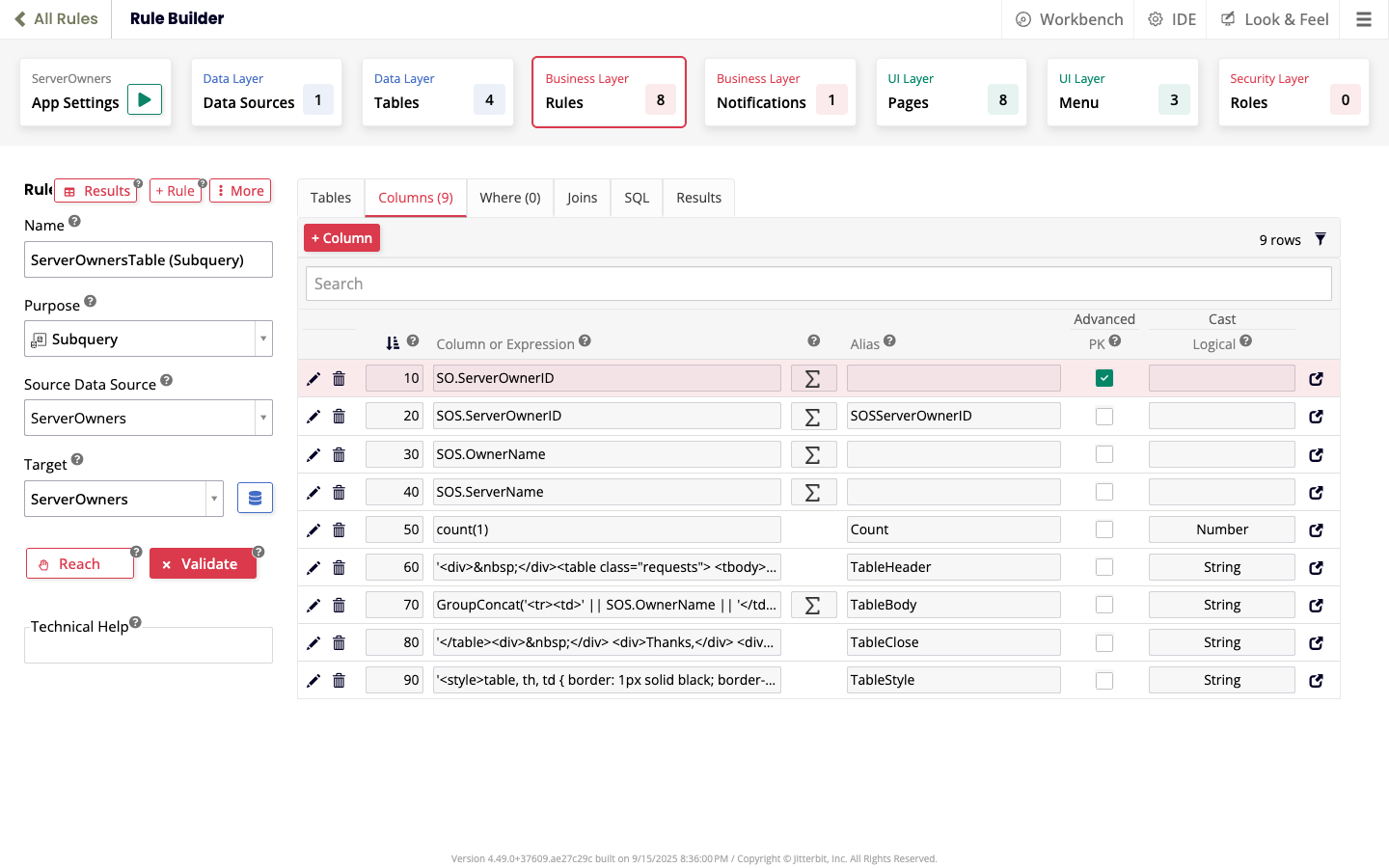Expand the Target ServerOwners dropdown
Viewport: 1389px width, 868px height.
pyautogui.click(x=213, y=499)
